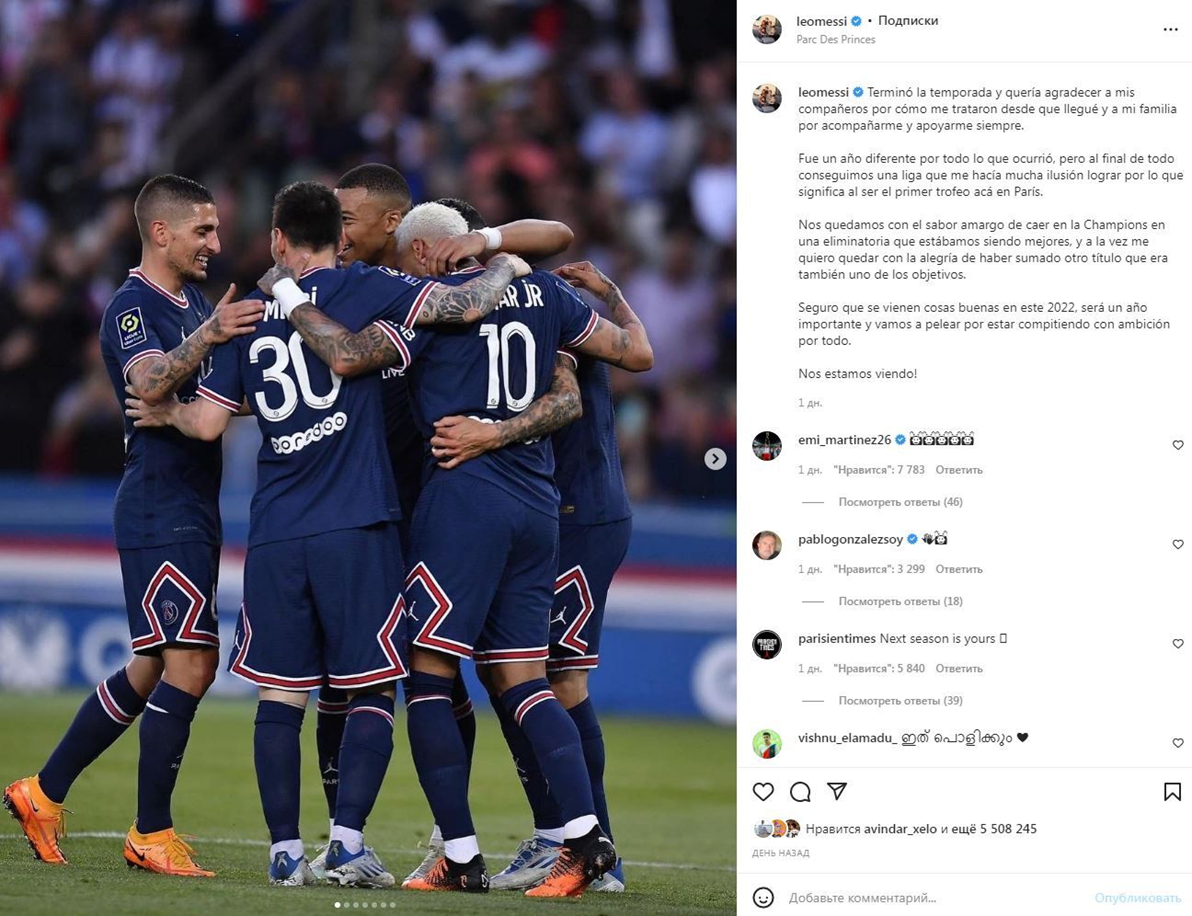1192x916 pixels.
Task: Expand the 46 replies under emi_martinez26
Action: 900,502
